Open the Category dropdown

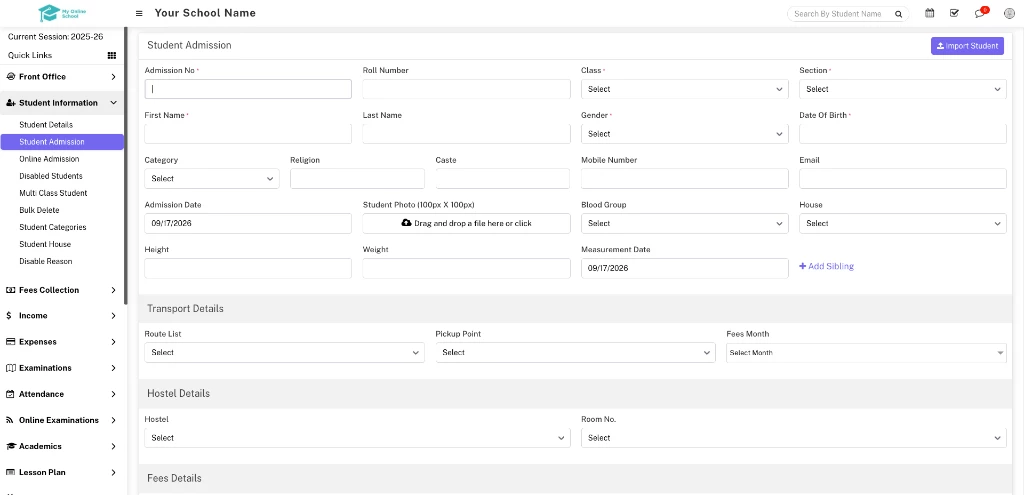coord(212,178)
